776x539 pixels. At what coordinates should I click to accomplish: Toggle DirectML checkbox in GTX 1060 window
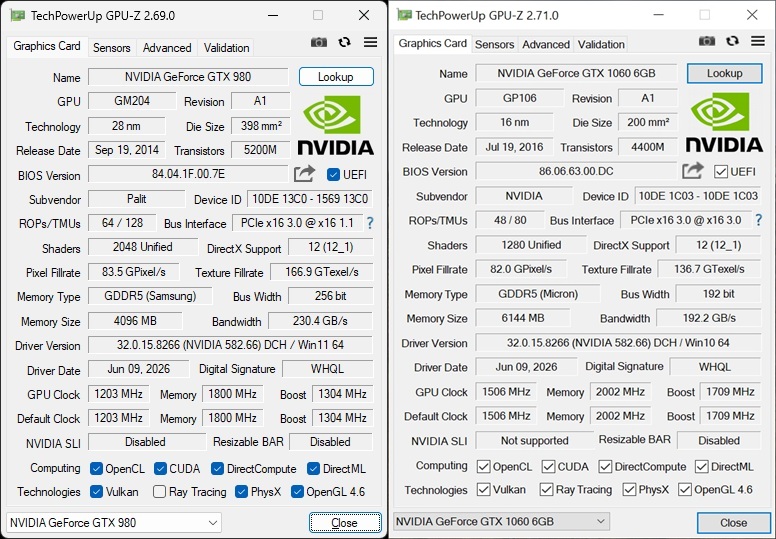tap(701, 466)
